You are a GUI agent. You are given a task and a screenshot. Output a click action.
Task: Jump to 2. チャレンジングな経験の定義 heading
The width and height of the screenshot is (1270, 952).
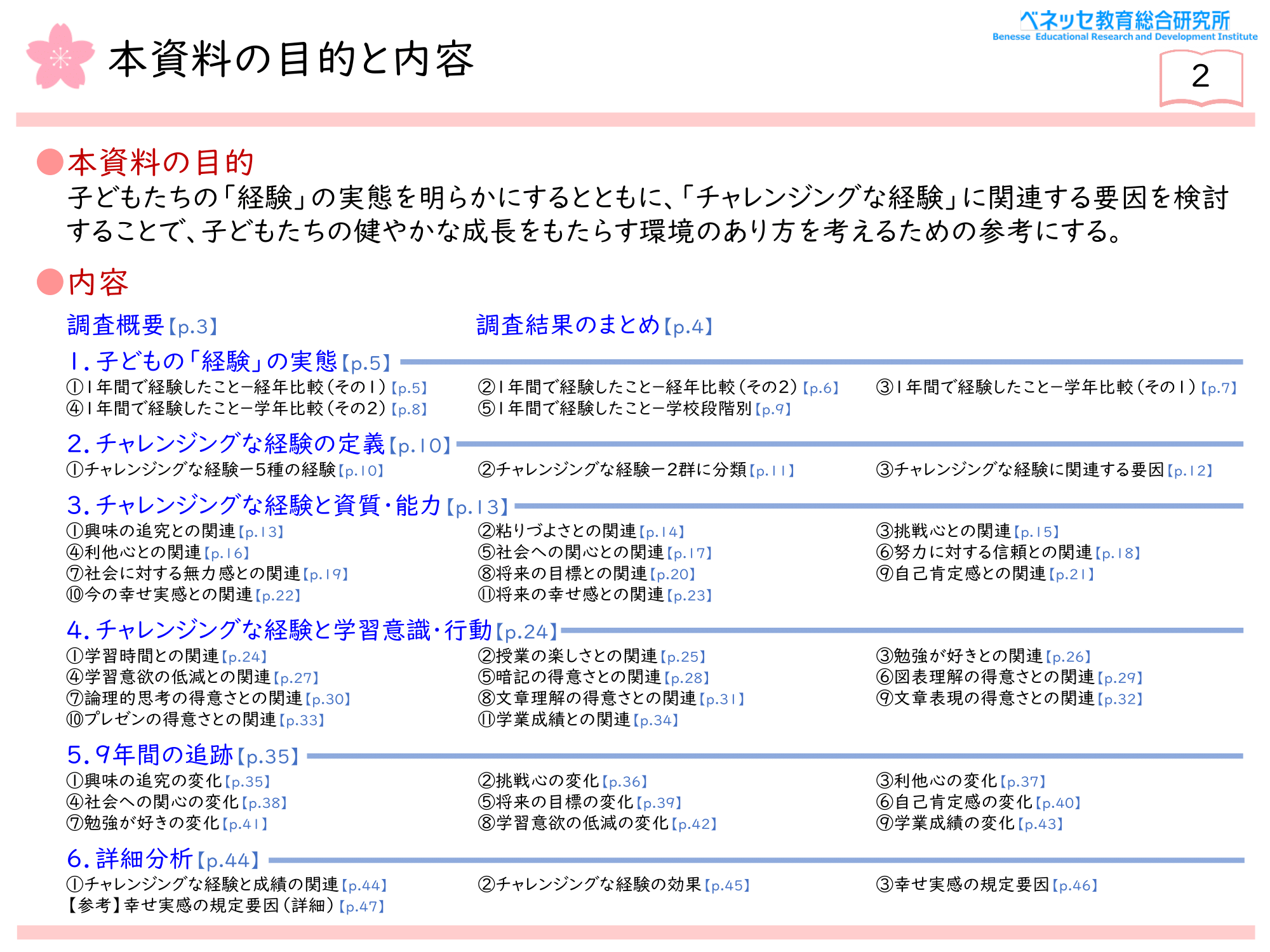click(258, 444)
